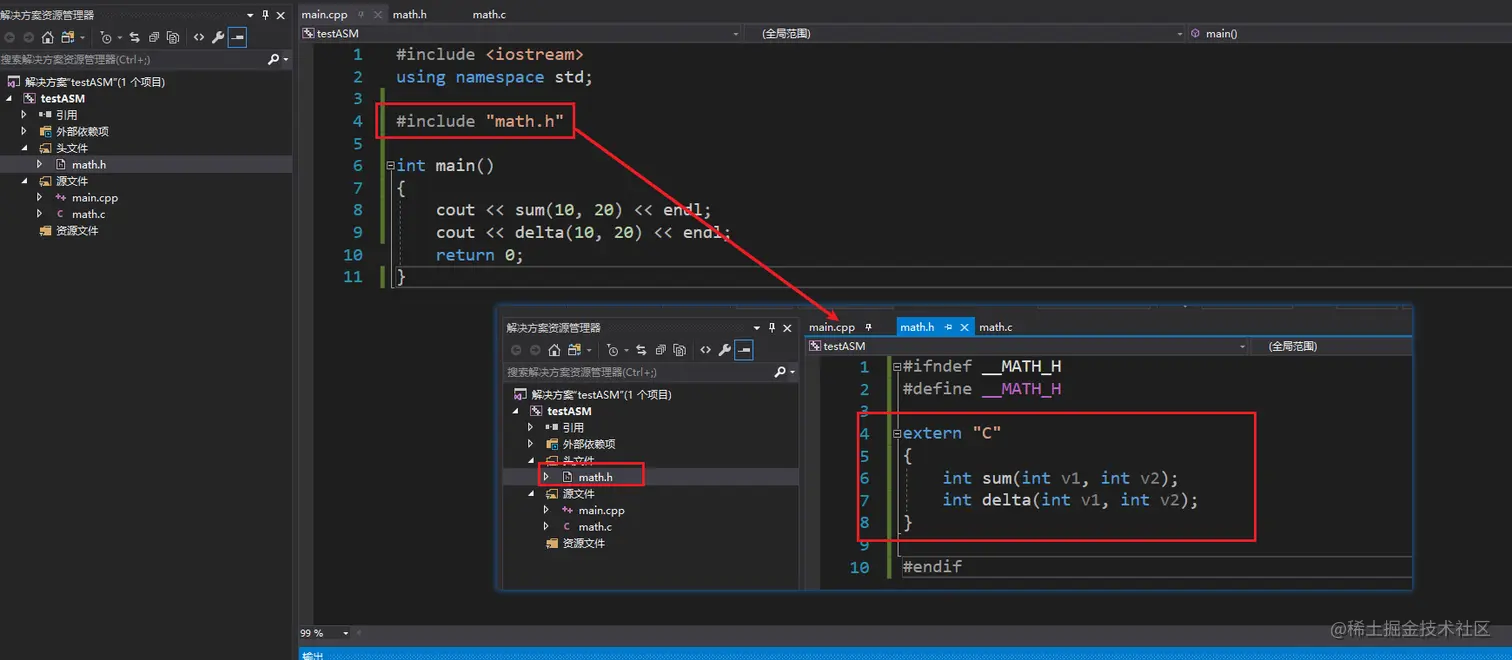Click Collapse All icon in inset Solution Explorer

(x=660, y=350)
